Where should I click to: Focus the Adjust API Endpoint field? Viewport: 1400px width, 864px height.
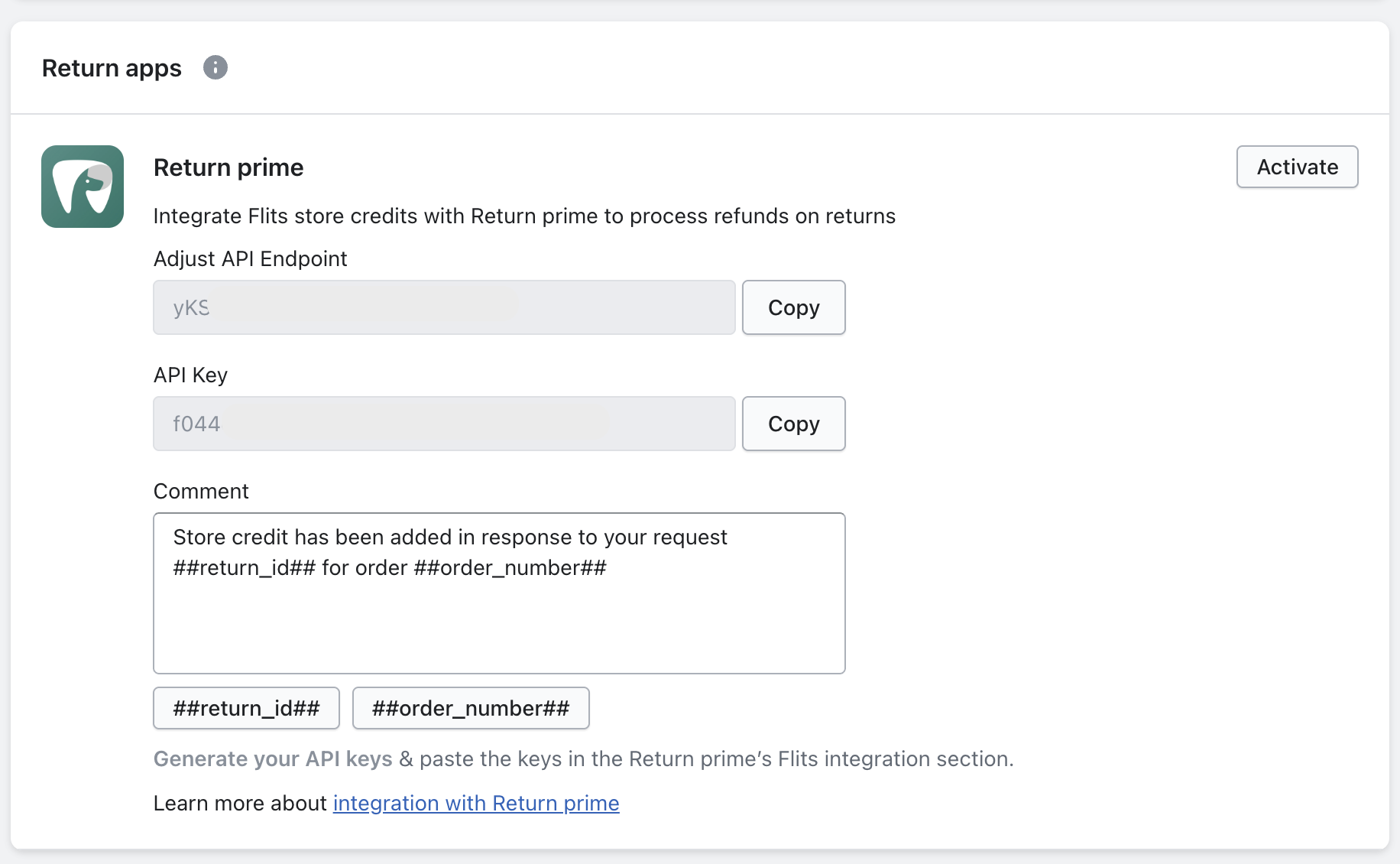(444, 307)
